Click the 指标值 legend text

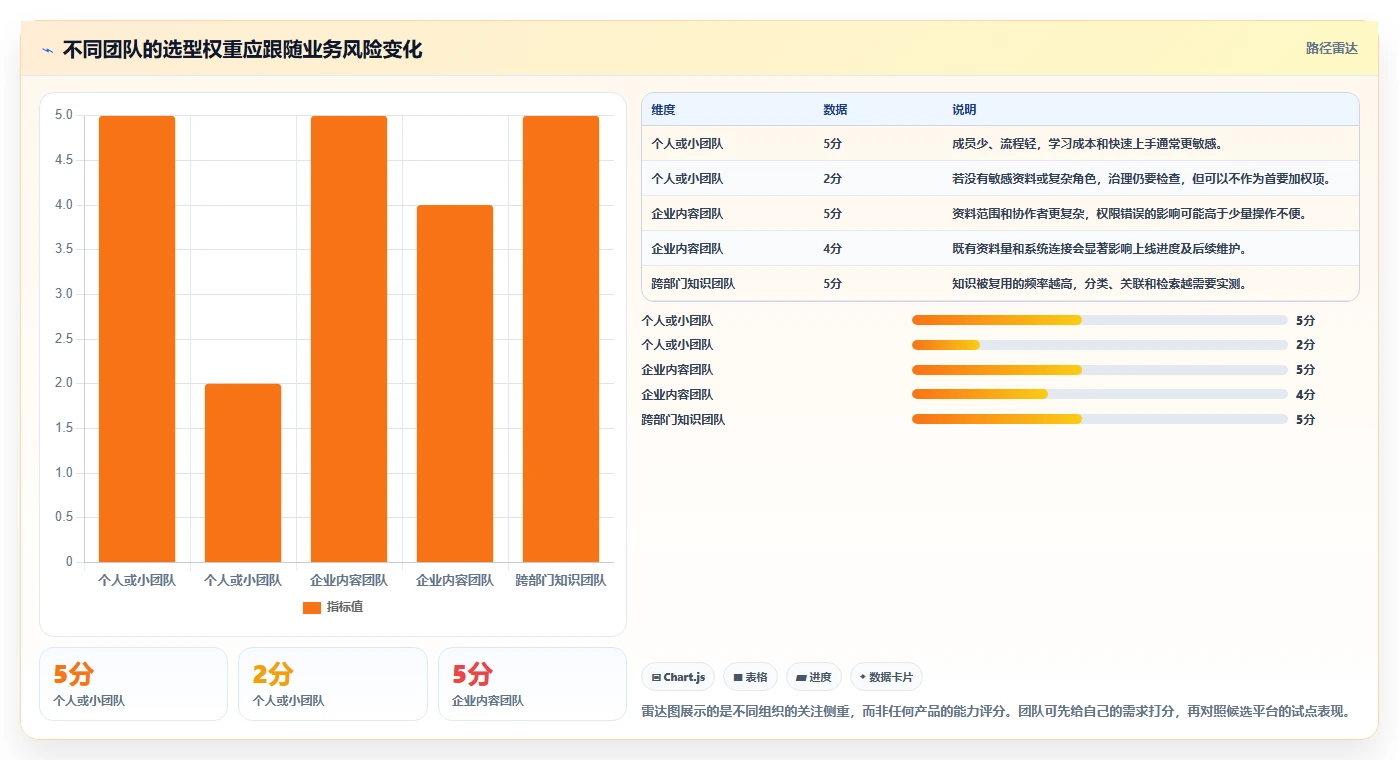click(x=345, y=607)
